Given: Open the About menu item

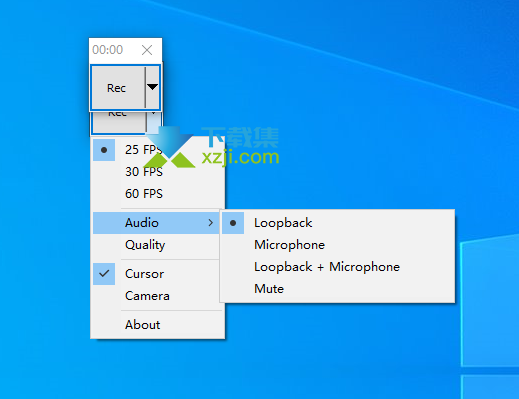Looking at the screenshot, I should tap(156, 325).
